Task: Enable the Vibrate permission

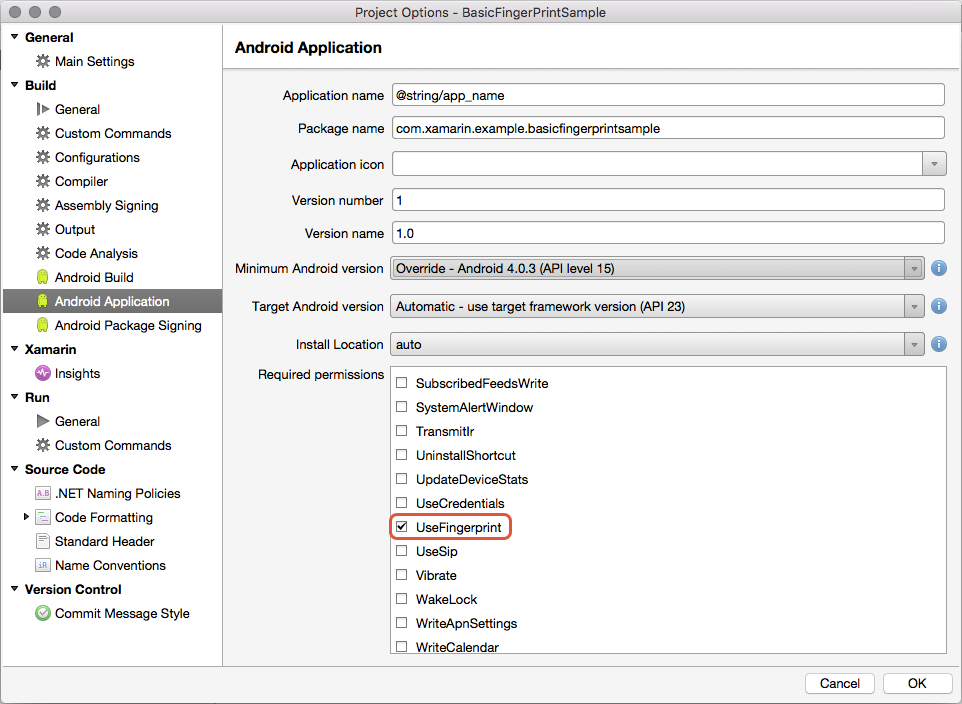Action: tap(402, 575)
